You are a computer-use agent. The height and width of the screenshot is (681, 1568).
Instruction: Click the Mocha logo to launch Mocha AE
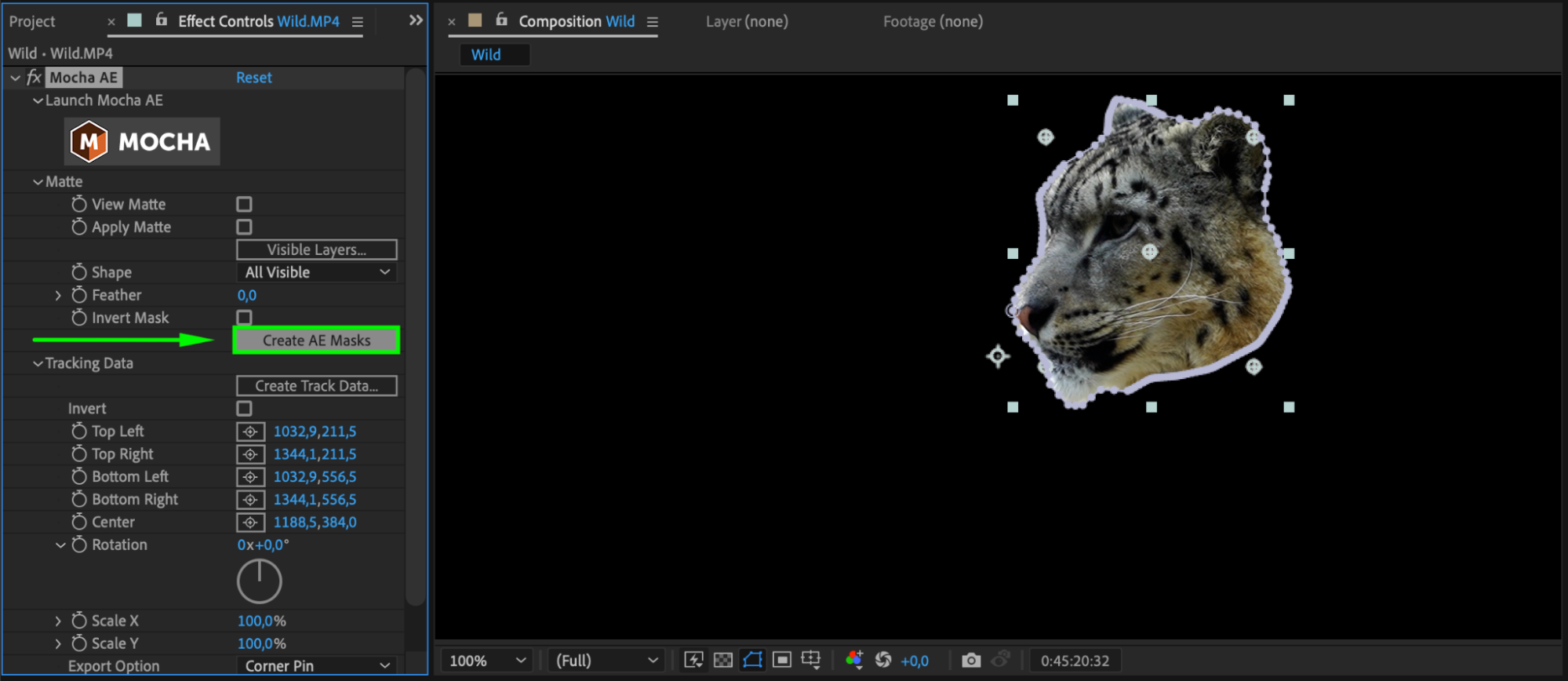tap(142, 142)
